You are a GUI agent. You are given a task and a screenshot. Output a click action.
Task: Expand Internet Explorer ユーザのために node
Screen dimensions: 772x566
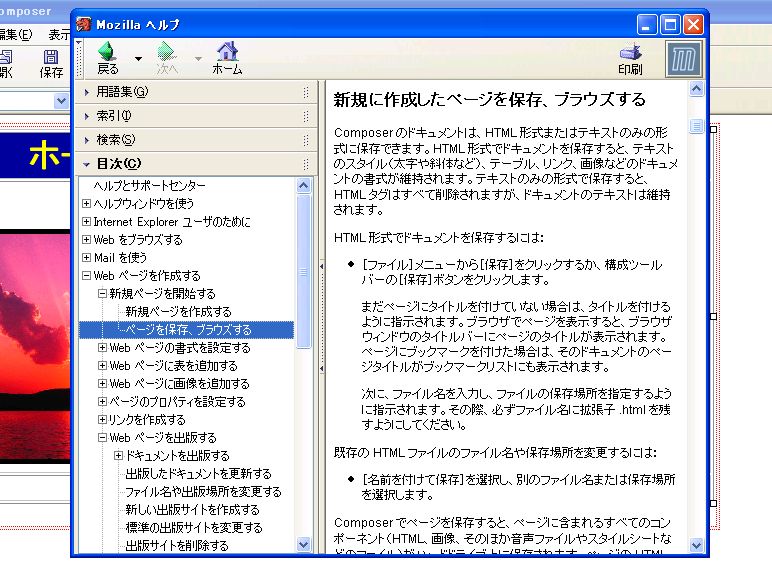pos(86,221)
